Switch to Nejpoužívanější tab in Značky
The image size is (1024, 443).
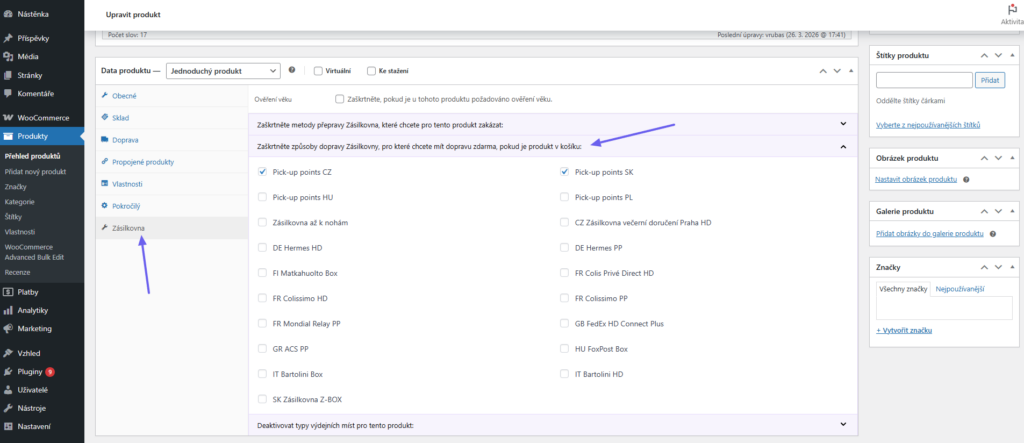(x=959, y=289)
